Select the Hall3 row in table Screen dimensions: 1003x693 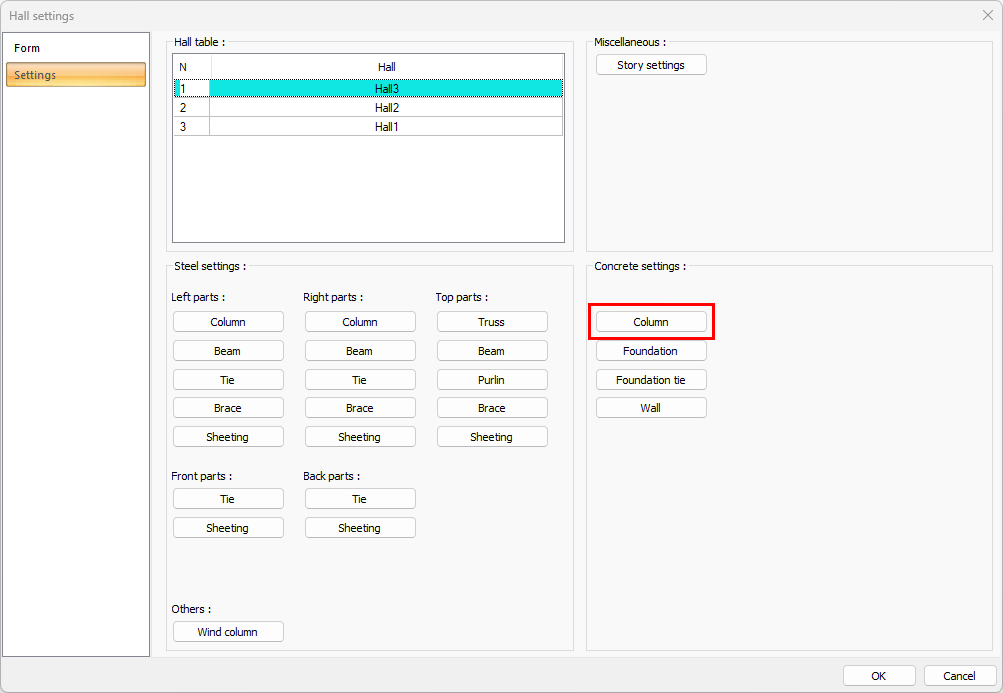coord(386,89)
